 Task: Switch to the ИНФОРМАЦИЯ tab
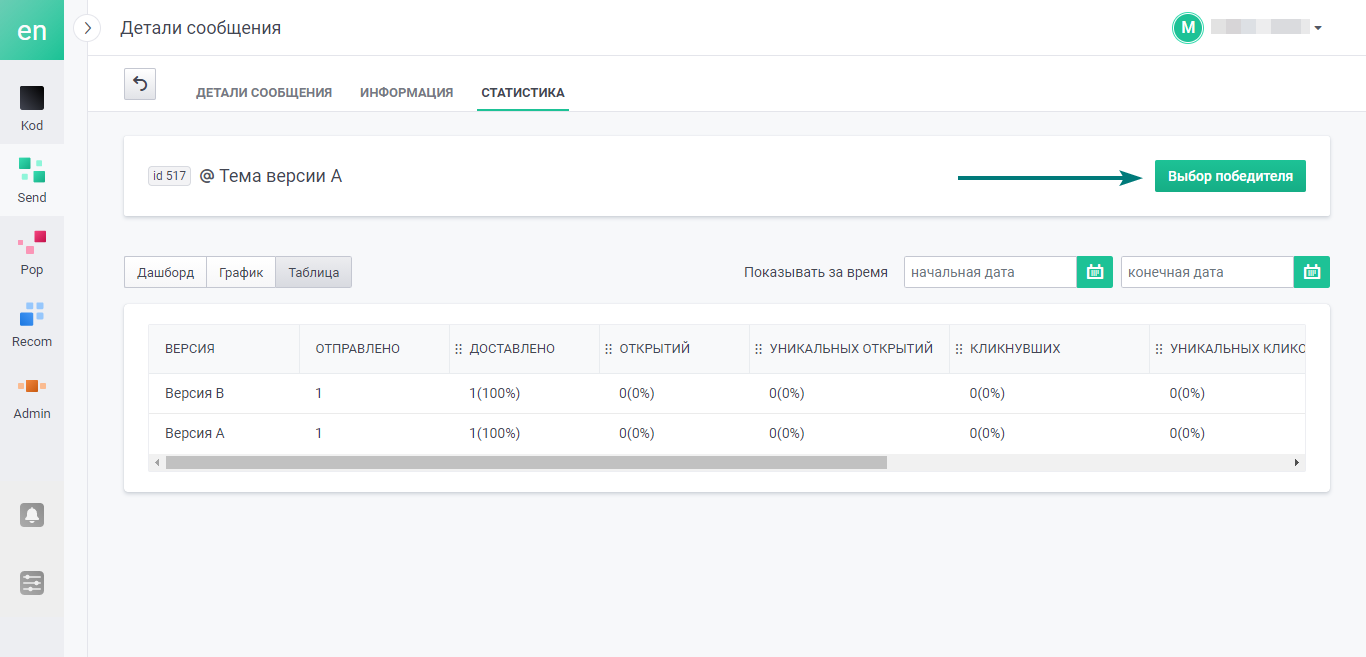(407, 93)
